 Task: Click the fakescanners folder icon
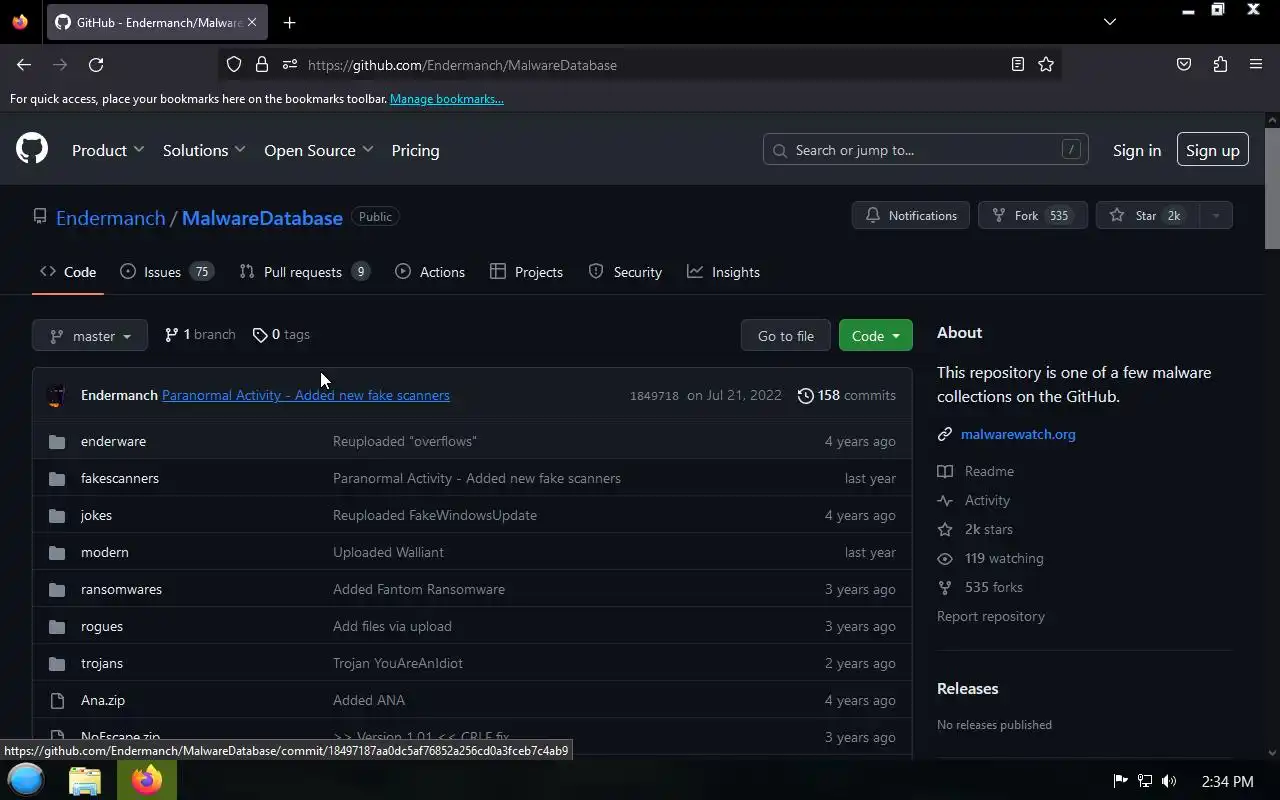[x=57, y=479]
